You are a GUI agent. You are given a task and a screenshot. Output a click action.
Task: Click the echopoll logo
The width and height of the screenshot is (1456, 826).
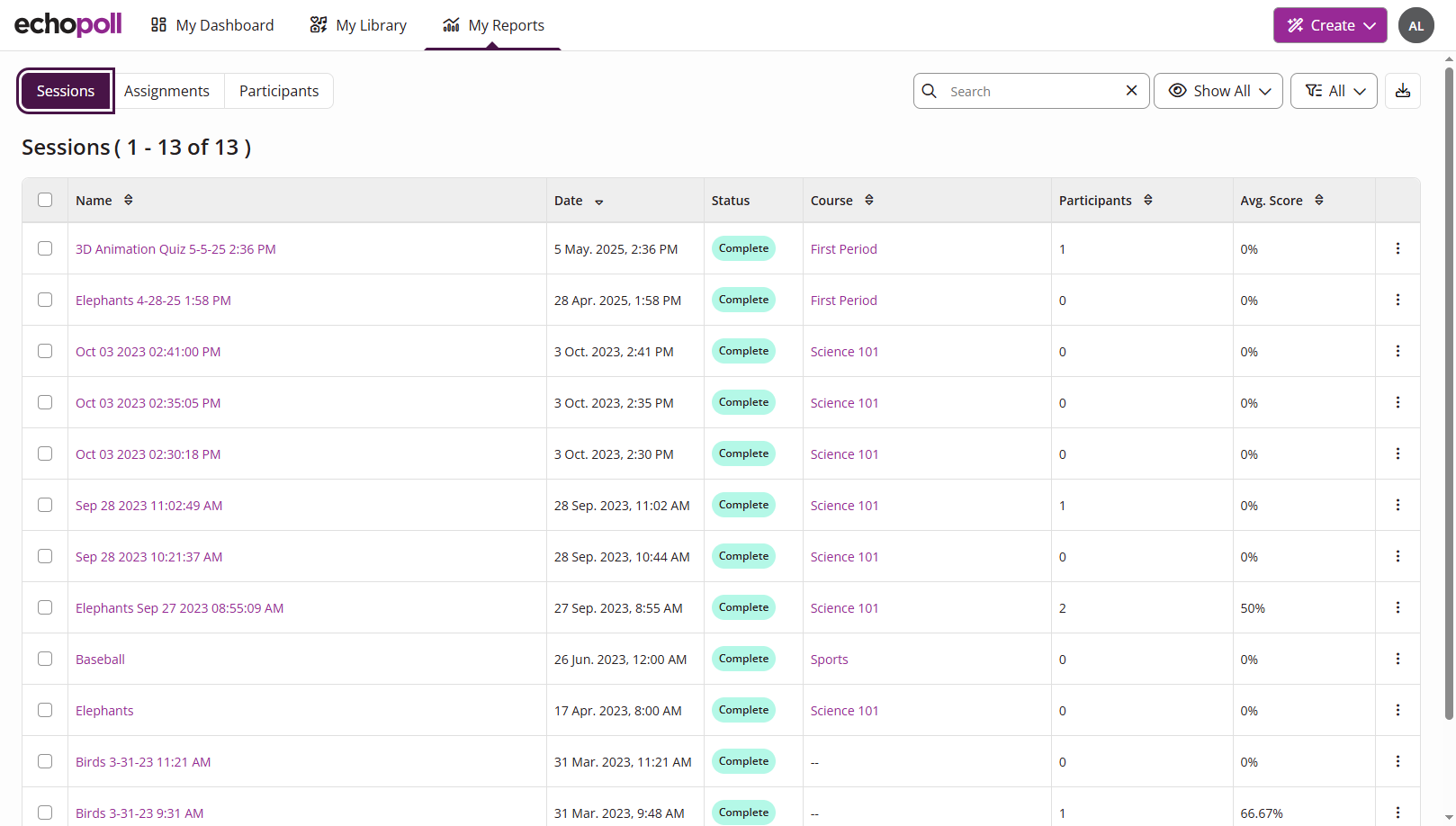68,24
